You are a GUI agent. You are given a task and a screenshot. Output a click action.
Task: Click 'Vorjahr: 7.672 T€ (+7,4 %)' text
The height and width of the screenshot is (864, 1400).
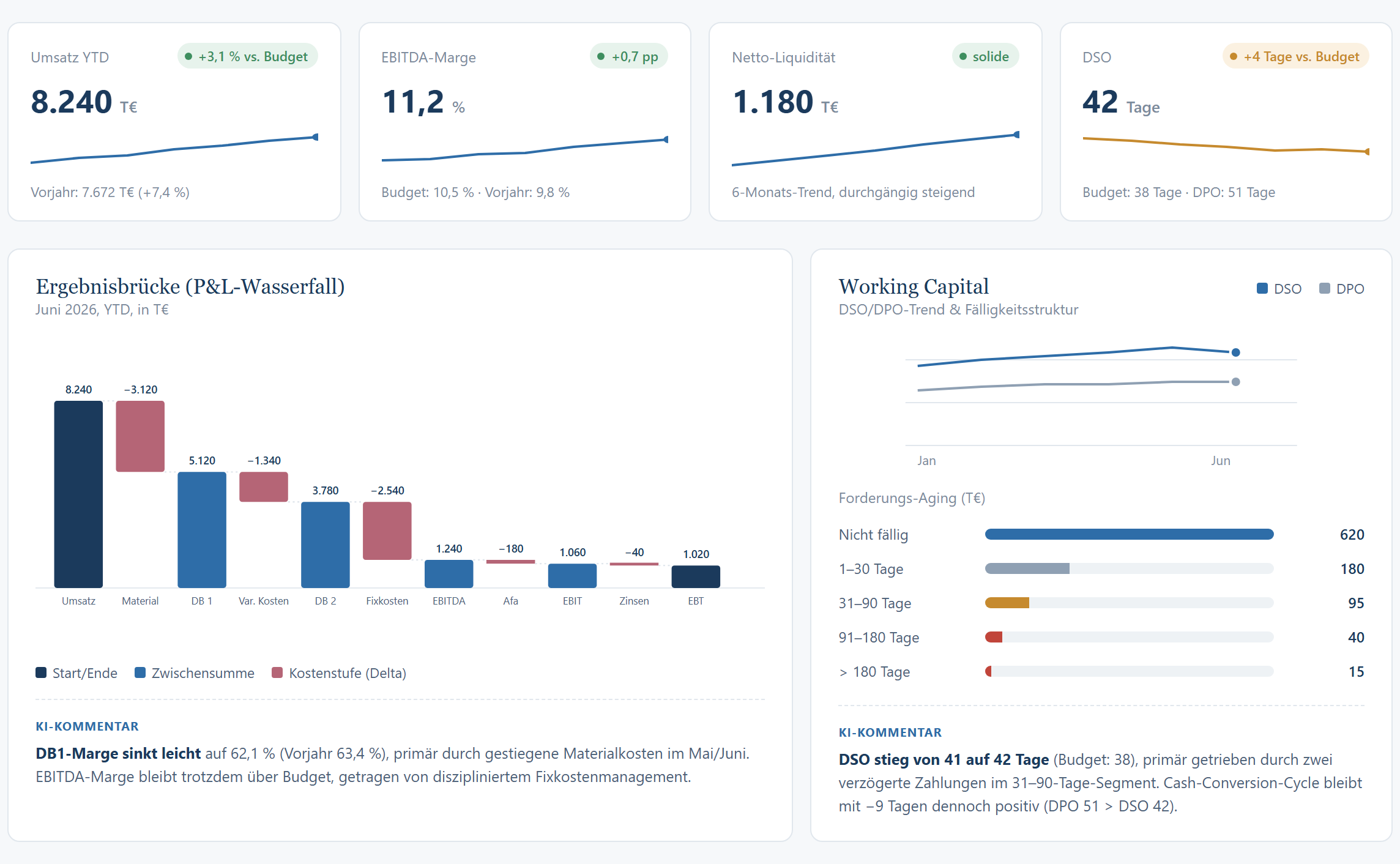110,192
